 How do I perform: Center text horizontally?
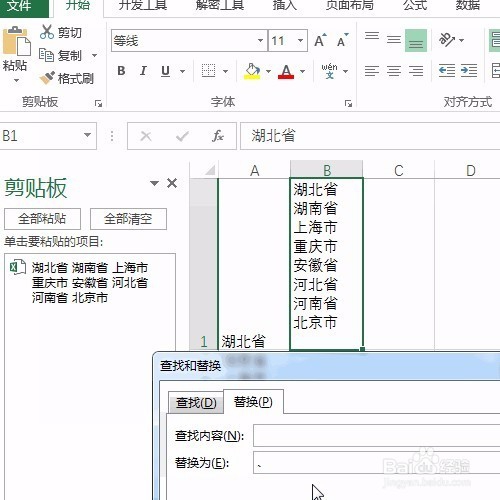pos(394,71)
